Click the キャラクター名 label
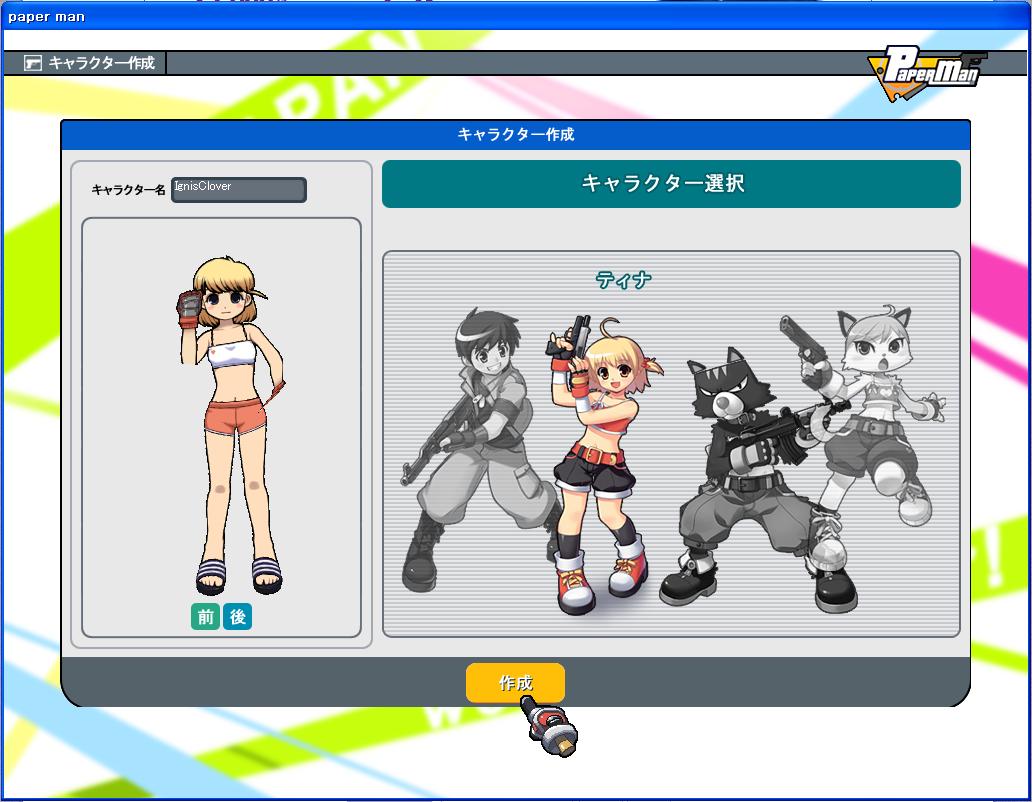Screen dimensions: 1032x802 128,190
